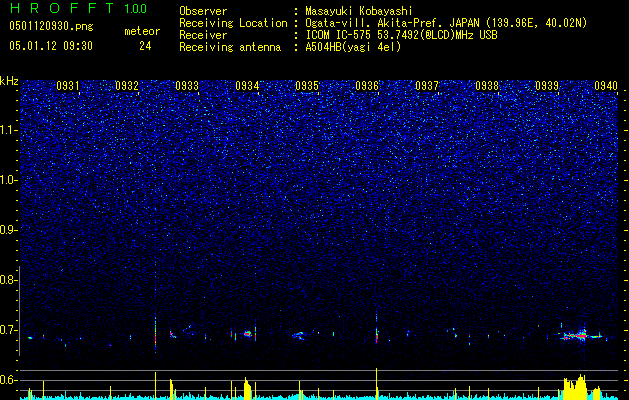
Task: Click the 0937 time marker
Action: pos(426,86)
